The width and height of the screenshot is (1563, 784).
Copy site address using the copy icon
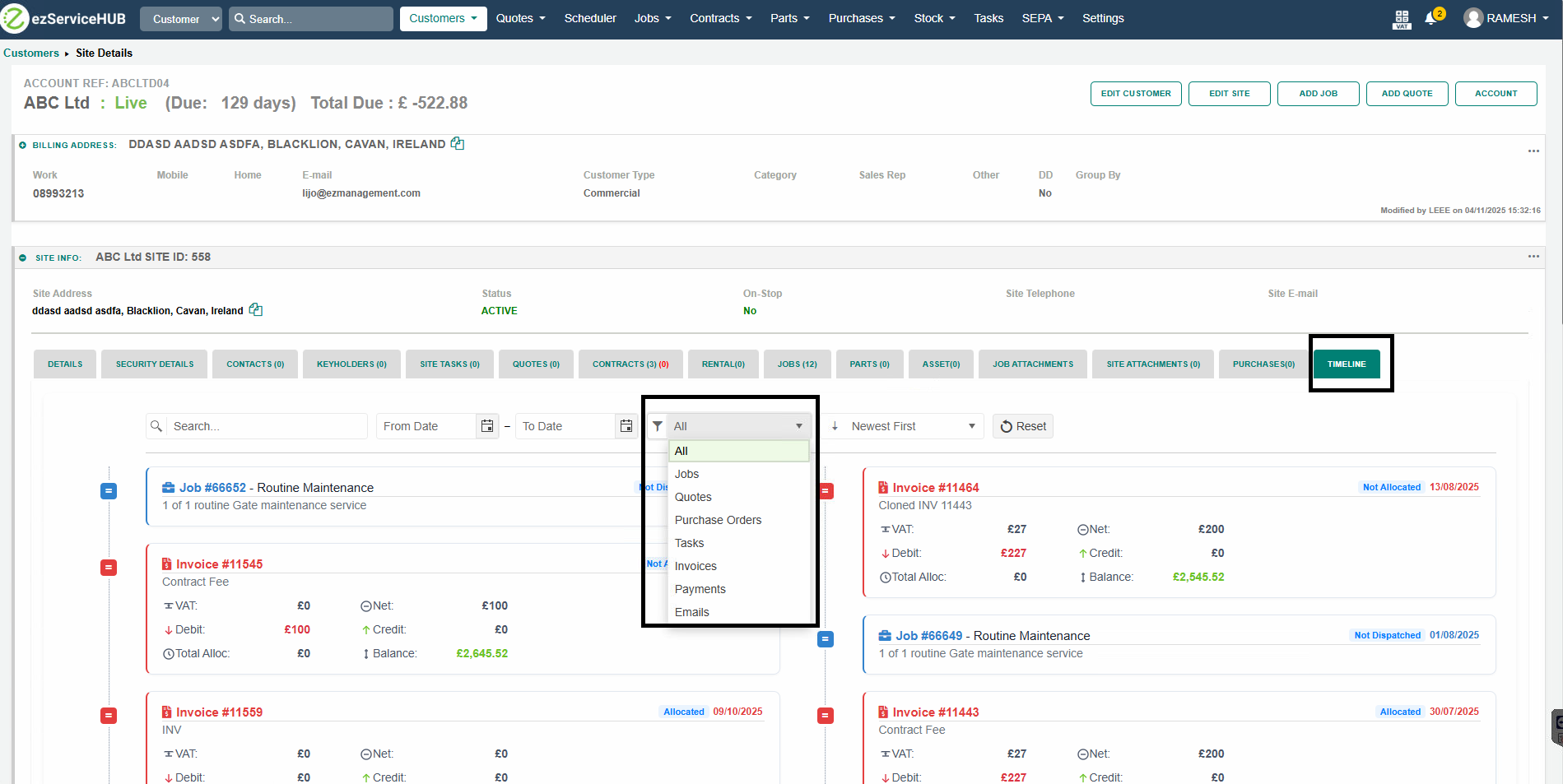pos(256,310)
